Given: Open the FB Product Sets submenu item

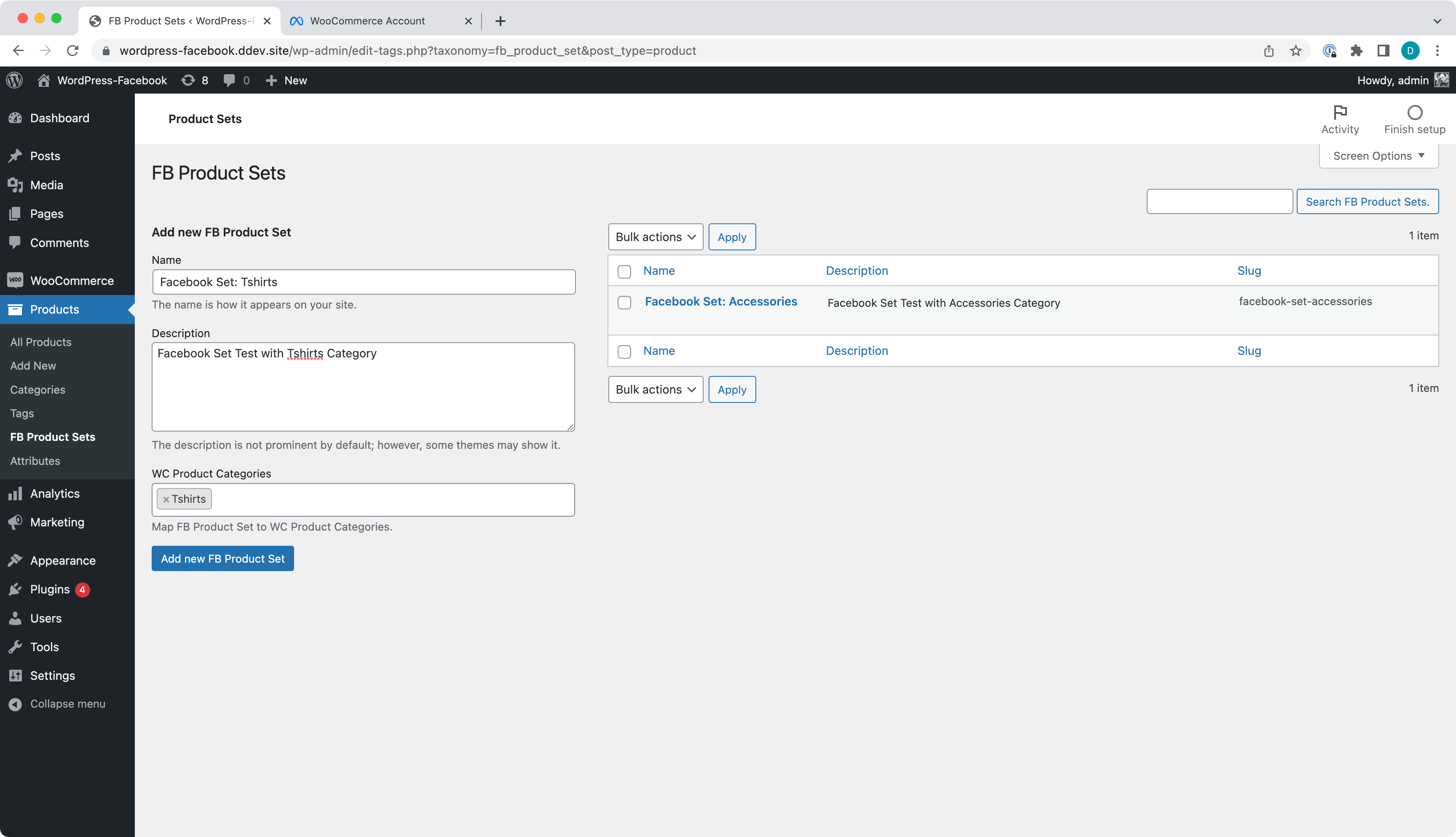Looking at the screenshot, I should [x=53, y=437].
